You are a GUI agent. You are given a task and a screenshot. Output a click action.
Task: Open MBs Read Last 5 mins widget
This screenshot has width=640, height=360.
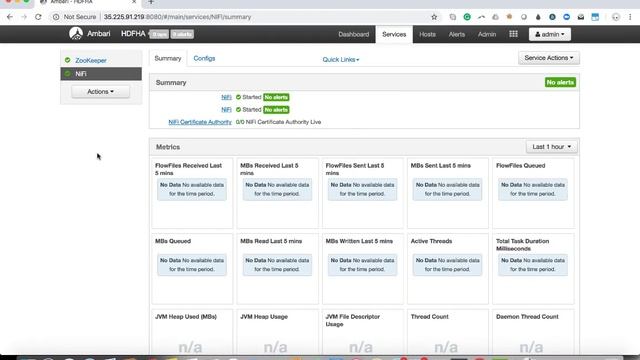click(x=277, y=269)
